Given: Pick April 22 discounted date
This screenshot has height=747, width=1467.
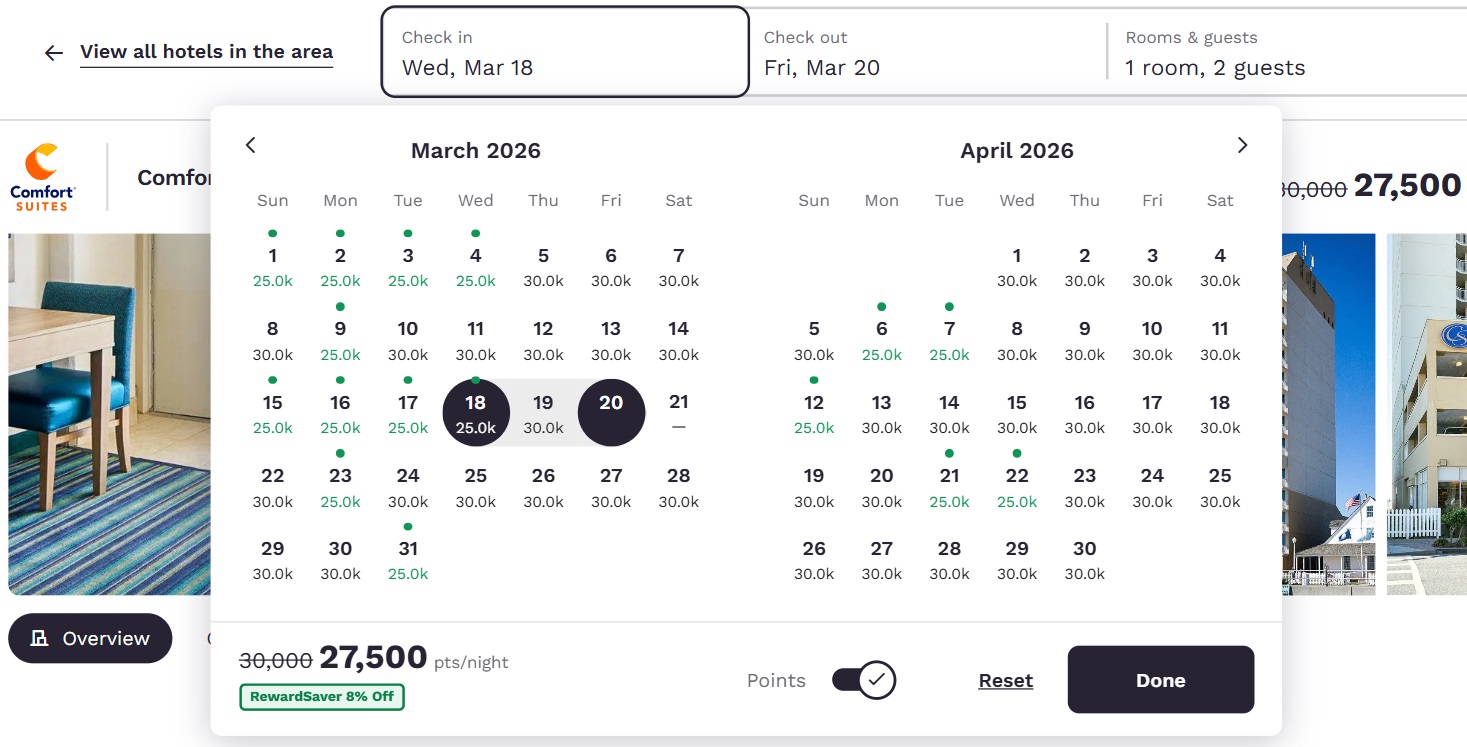Looking at the screenshot, I should coord(1017,485).
